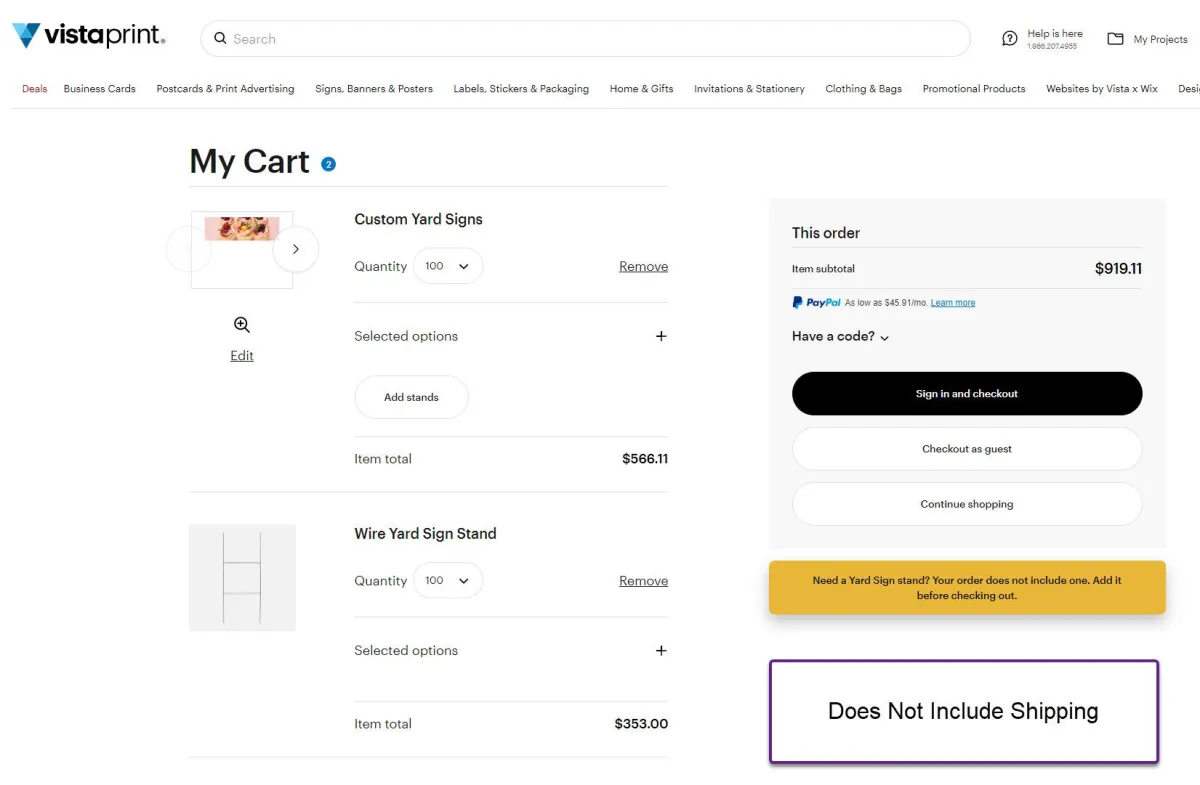Open Custom Yard Signs quantity dropdown
The height and width of the screenshot is (785, 1200).
447,266
